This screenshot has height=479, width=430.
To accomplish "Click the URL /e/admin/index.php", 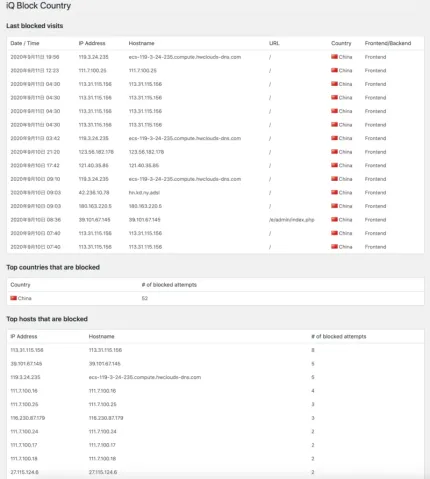I will tap(292, 220).
